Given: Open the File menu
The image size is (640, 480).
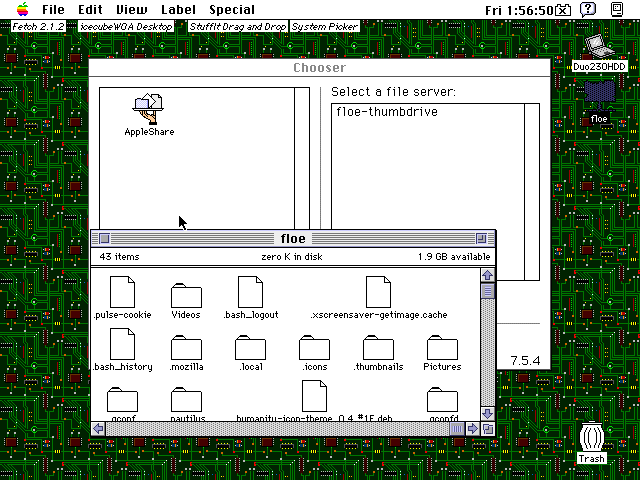Looking at the screenshot, I should tap(53, 9).
